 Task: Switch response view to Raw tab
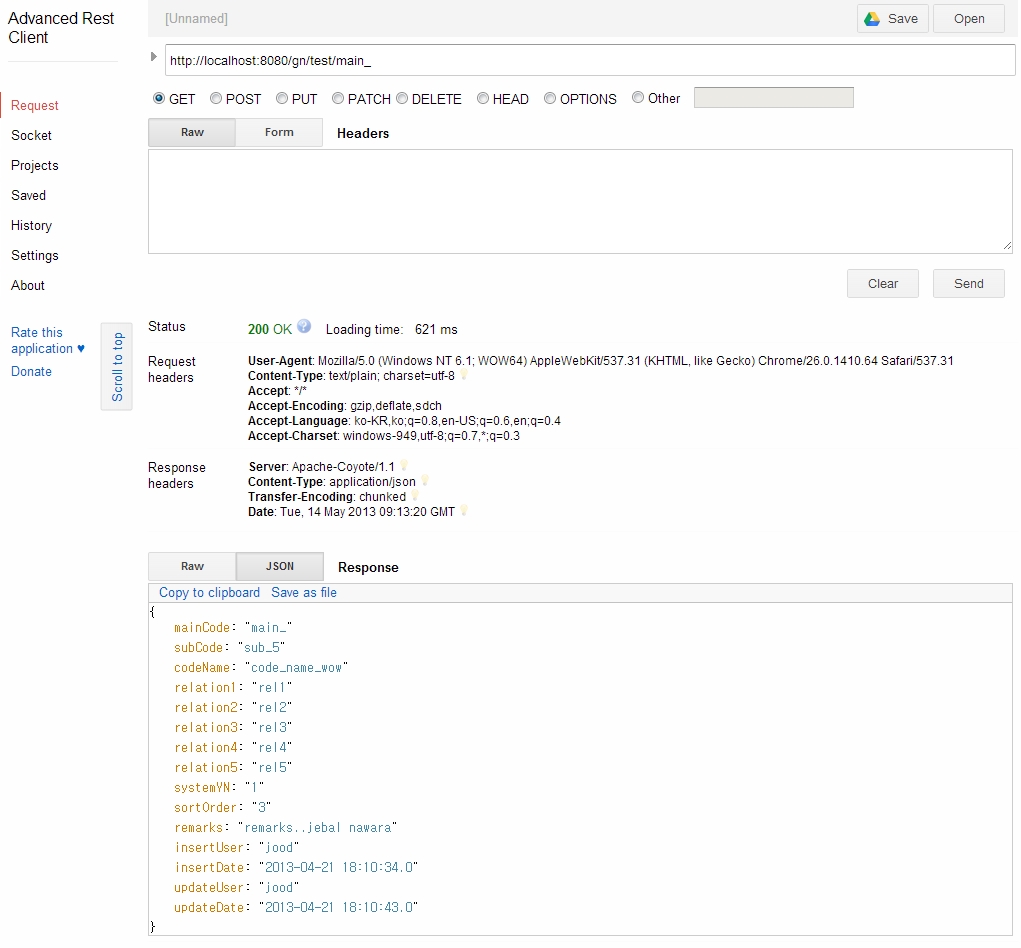point(192,567)
